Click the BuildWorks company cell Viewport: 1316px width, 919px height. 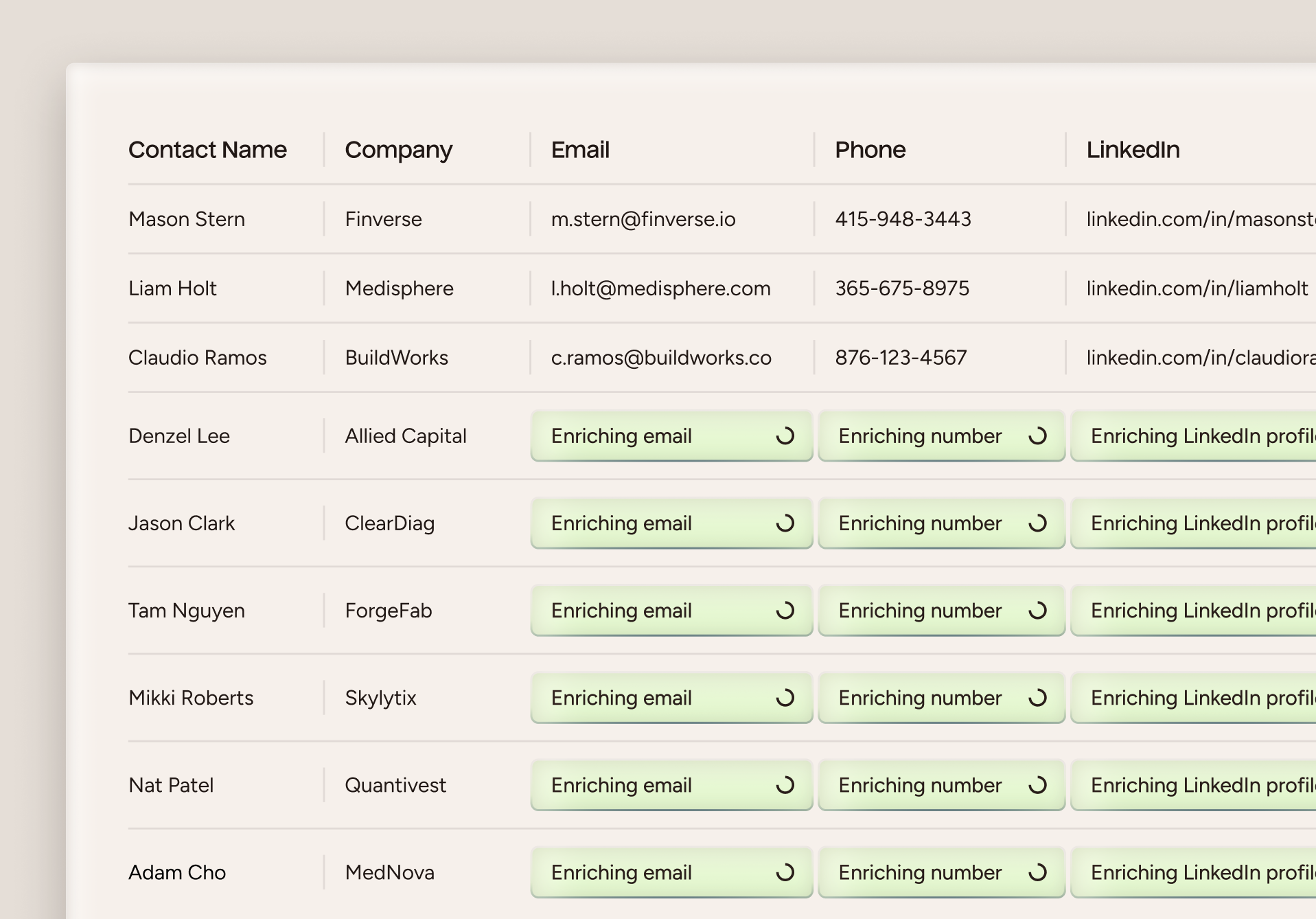tap(396, 358)
